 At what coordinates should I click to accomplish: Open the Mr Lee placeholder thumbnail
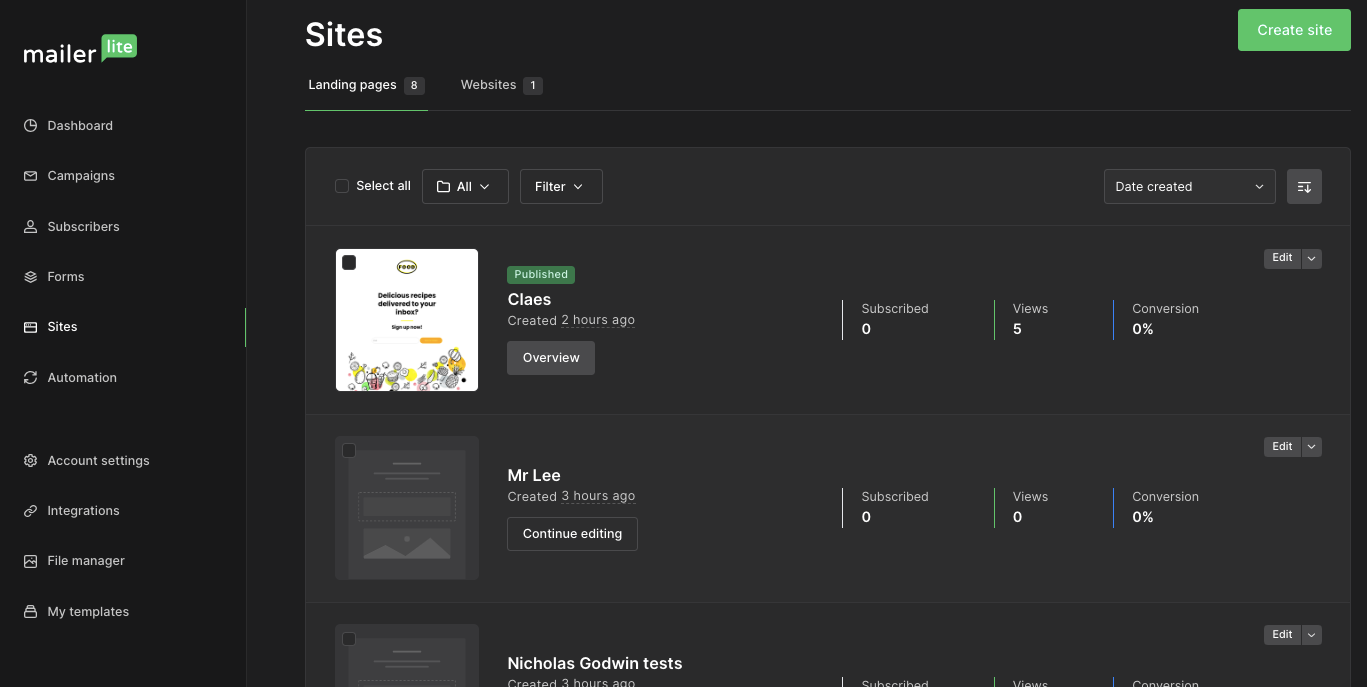[x=407, y=508]
